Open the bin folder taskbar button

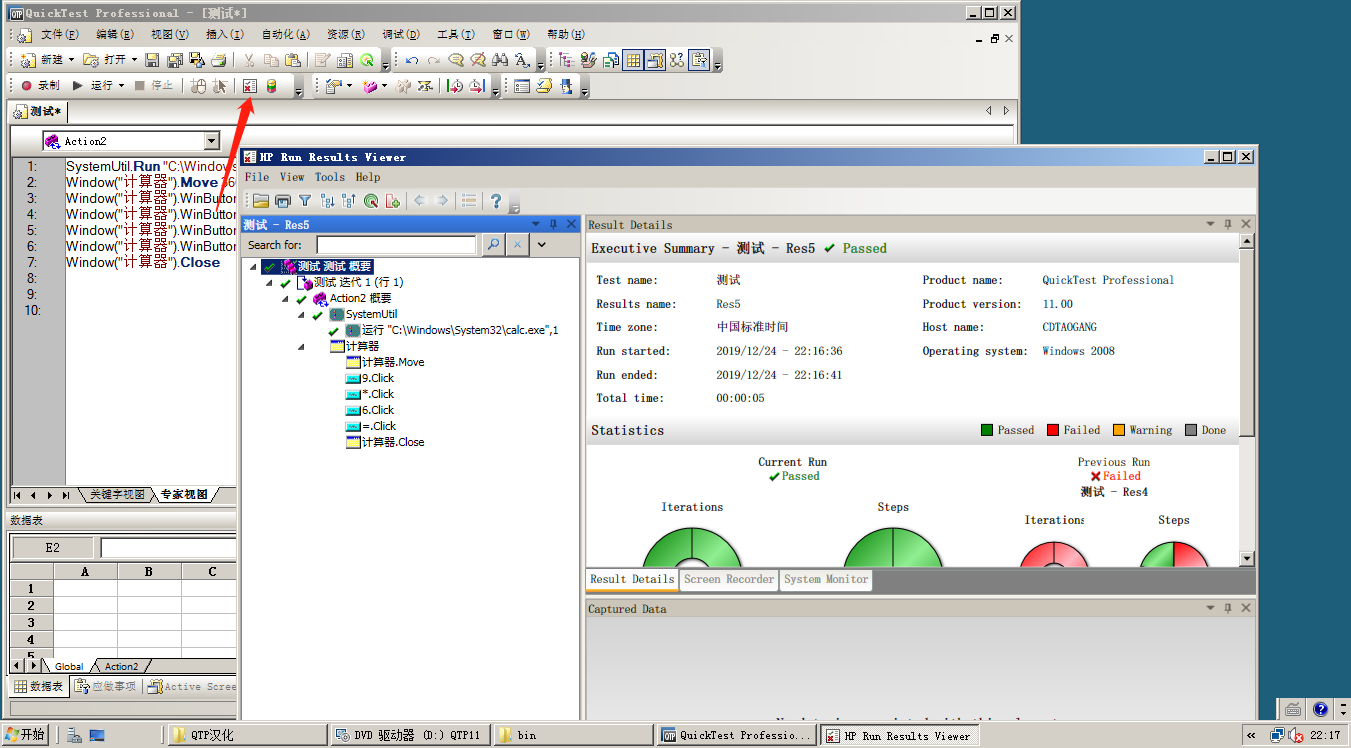click(x=574, y=735)
